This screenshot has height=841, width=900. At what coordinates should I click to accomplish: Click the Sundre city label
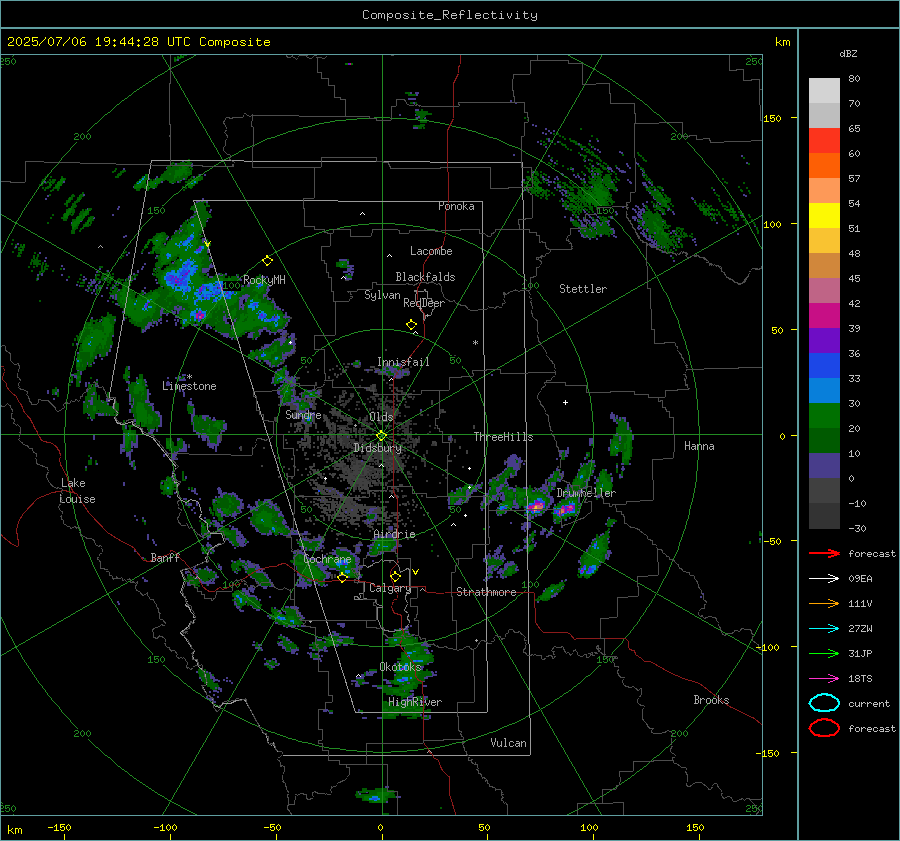pyautogui.click(x=303, y=415)
